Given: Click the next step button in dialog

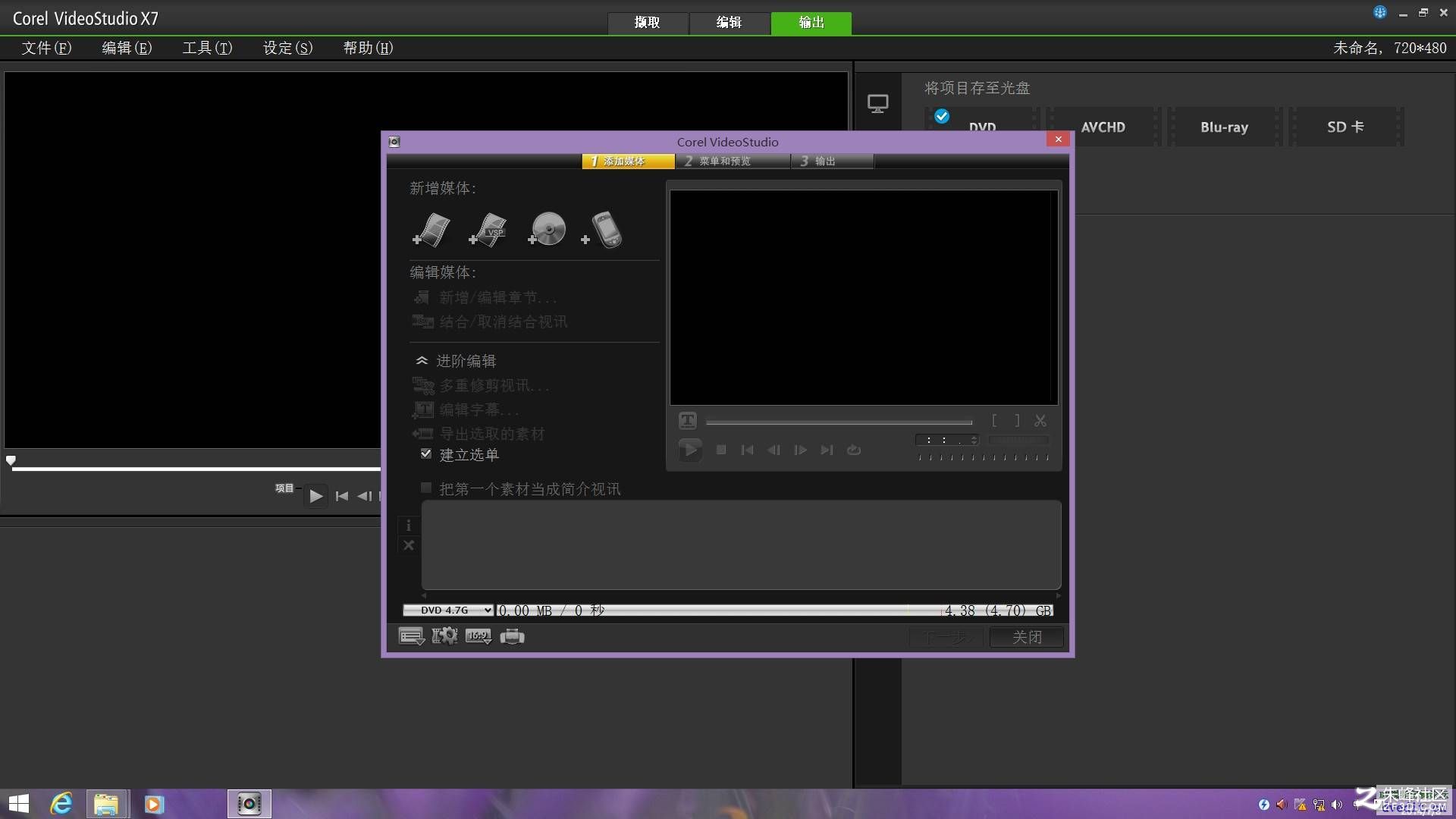Looking at the screenshot, I should pos(946,637).
